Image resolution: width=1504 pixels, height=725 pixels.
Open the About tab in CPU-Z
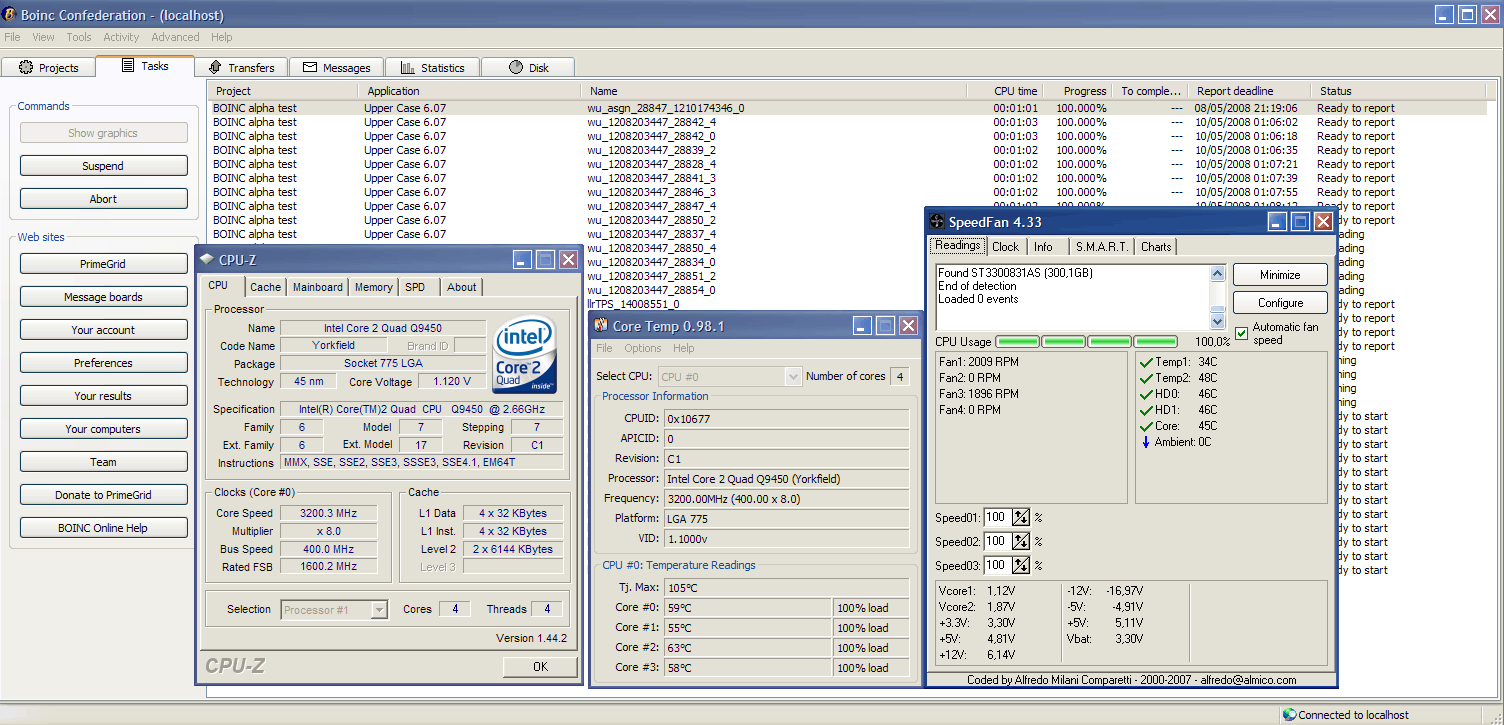[x=462, y=287]
